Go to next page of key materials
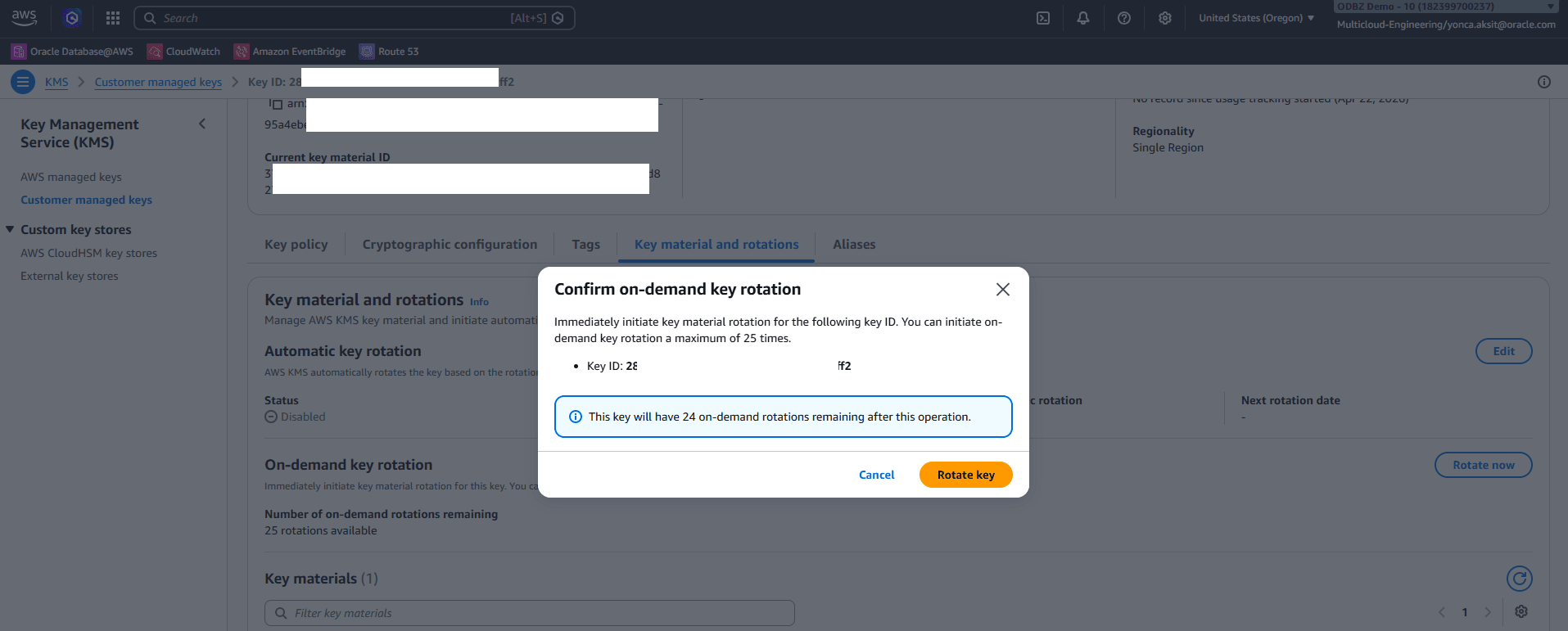The height and width of the screenshot is (631, 1568). 1488,612
